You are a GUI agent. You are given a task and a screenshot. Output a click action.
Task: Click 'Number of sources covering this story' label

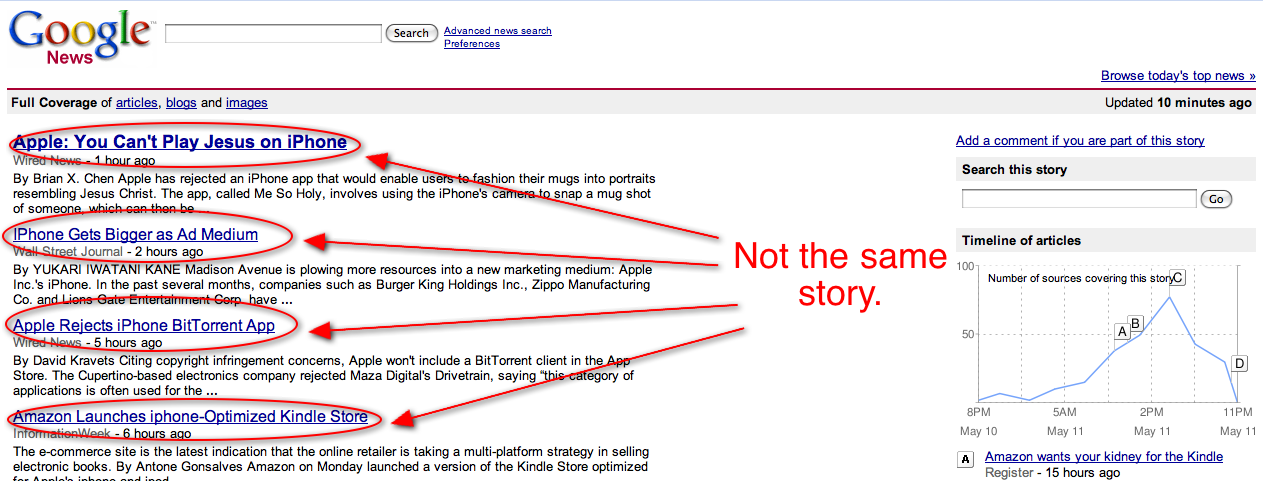tap(1079, 279)
